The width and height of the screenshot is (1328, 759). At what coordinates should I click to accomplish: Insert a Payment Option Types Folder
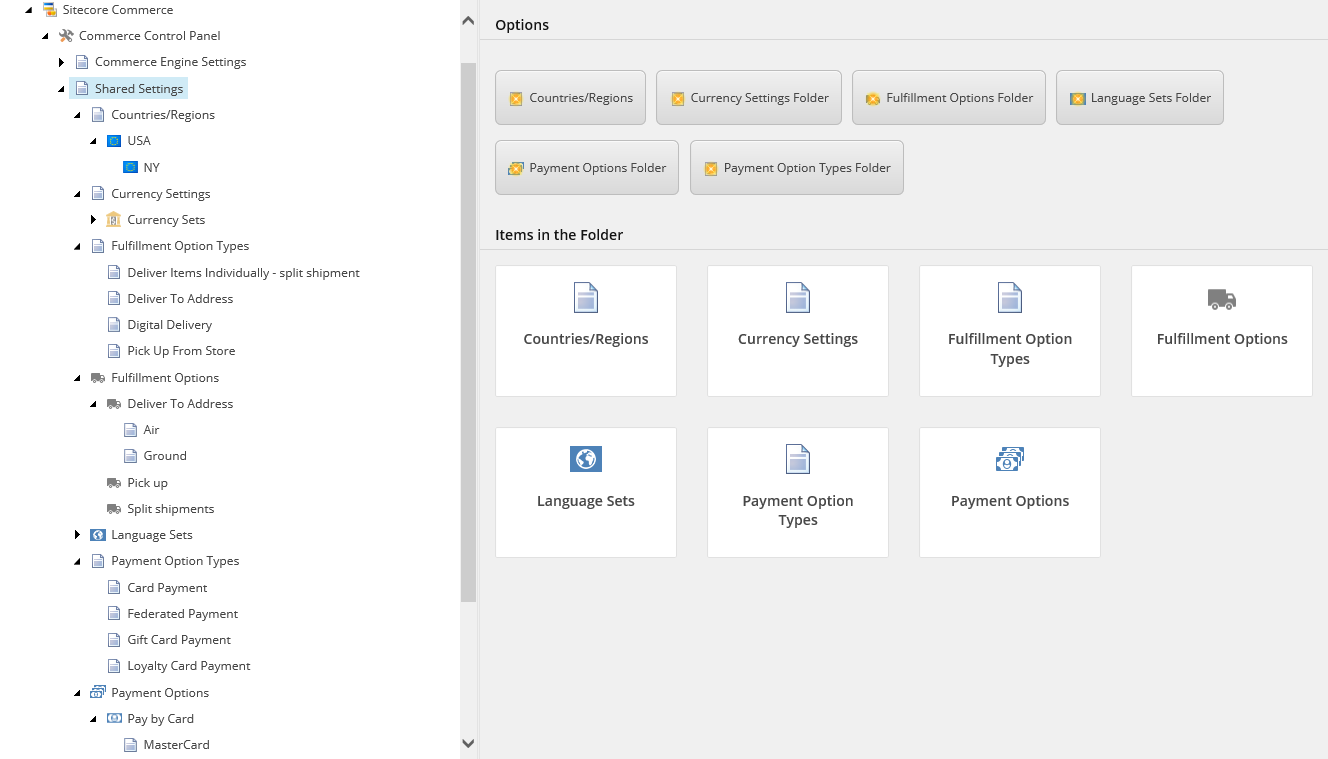[x=797, y=168]
